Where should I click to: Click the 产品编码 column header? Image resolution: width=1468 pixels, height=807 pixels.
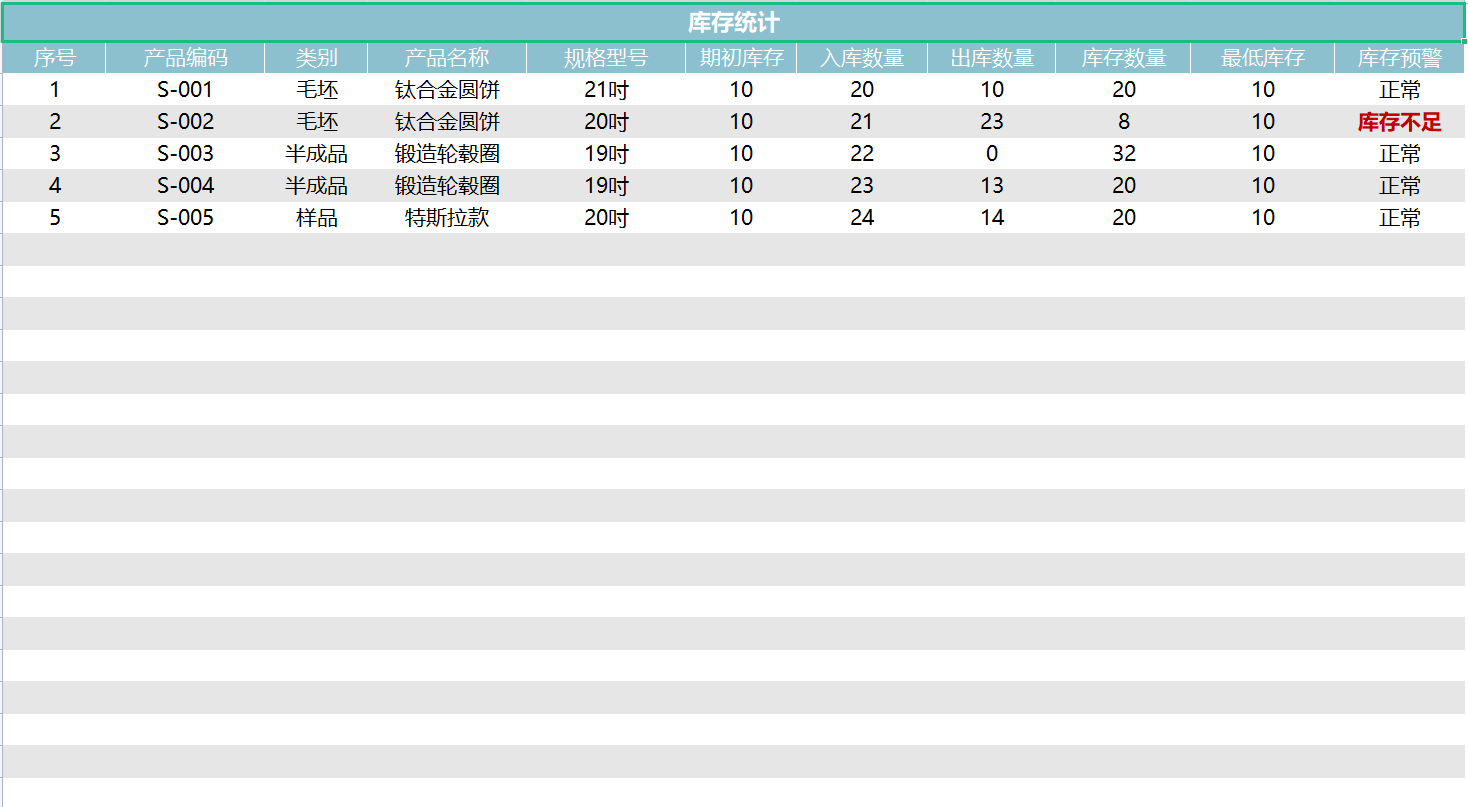185,58
